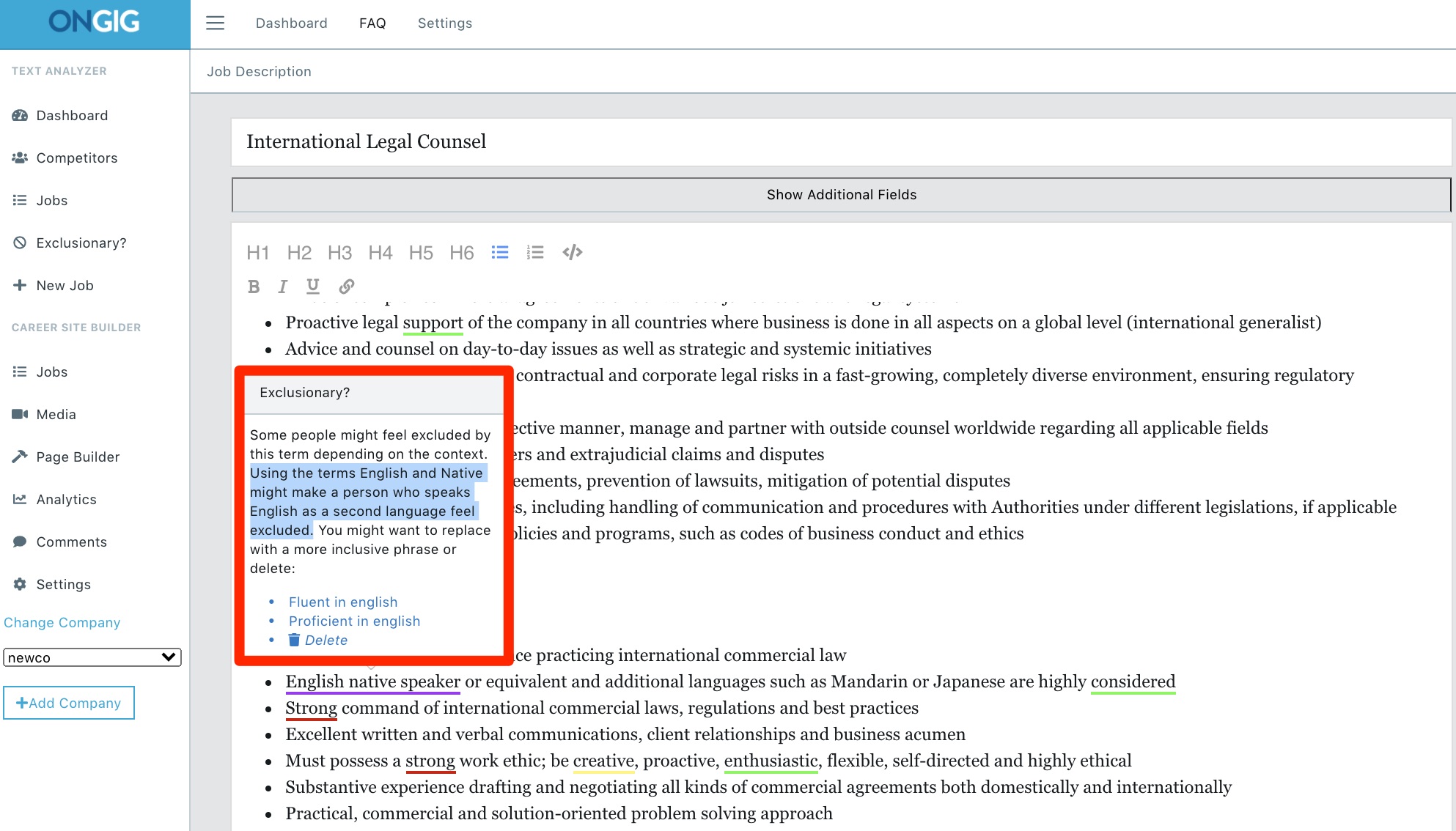Open Settings in top navigation
This screenshot has width=1456, height=831.
click(444, 23)
